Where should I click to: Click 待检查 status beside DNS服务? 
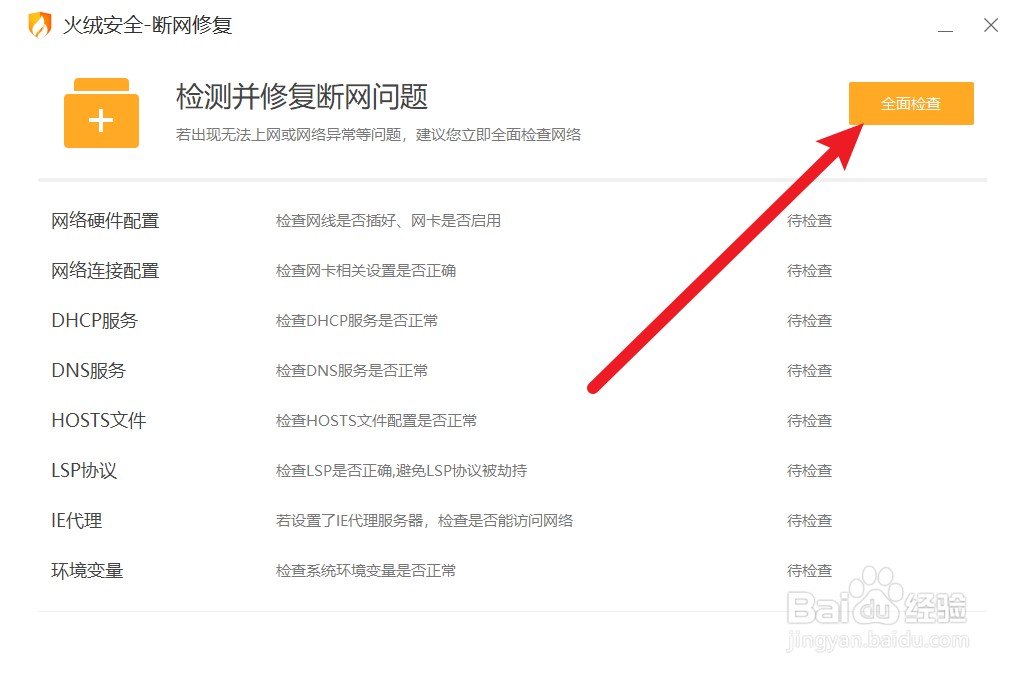[x=808, y=370]
